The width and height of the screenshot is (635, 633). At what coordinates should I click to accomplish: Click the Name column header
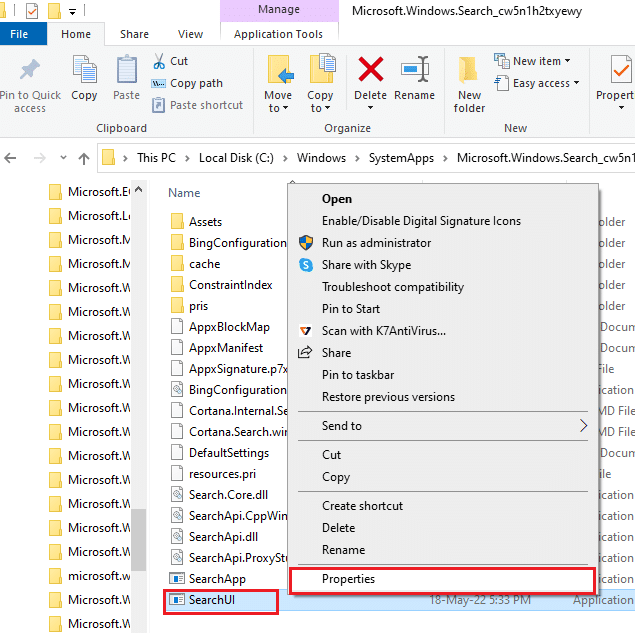point(184,193)
